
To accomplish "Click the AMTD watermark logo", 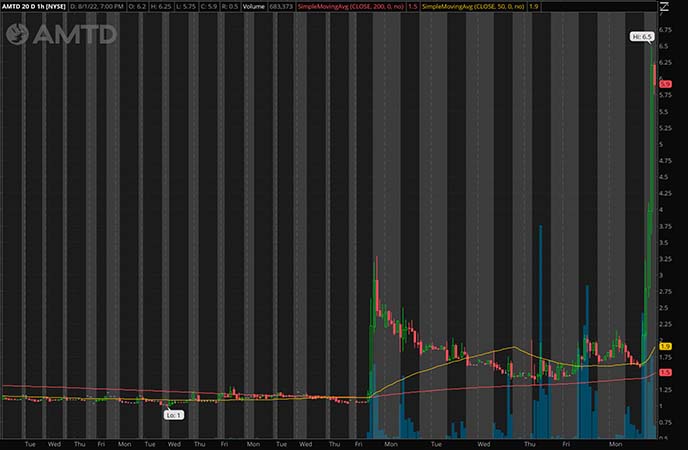I will (x=60, y=34).
